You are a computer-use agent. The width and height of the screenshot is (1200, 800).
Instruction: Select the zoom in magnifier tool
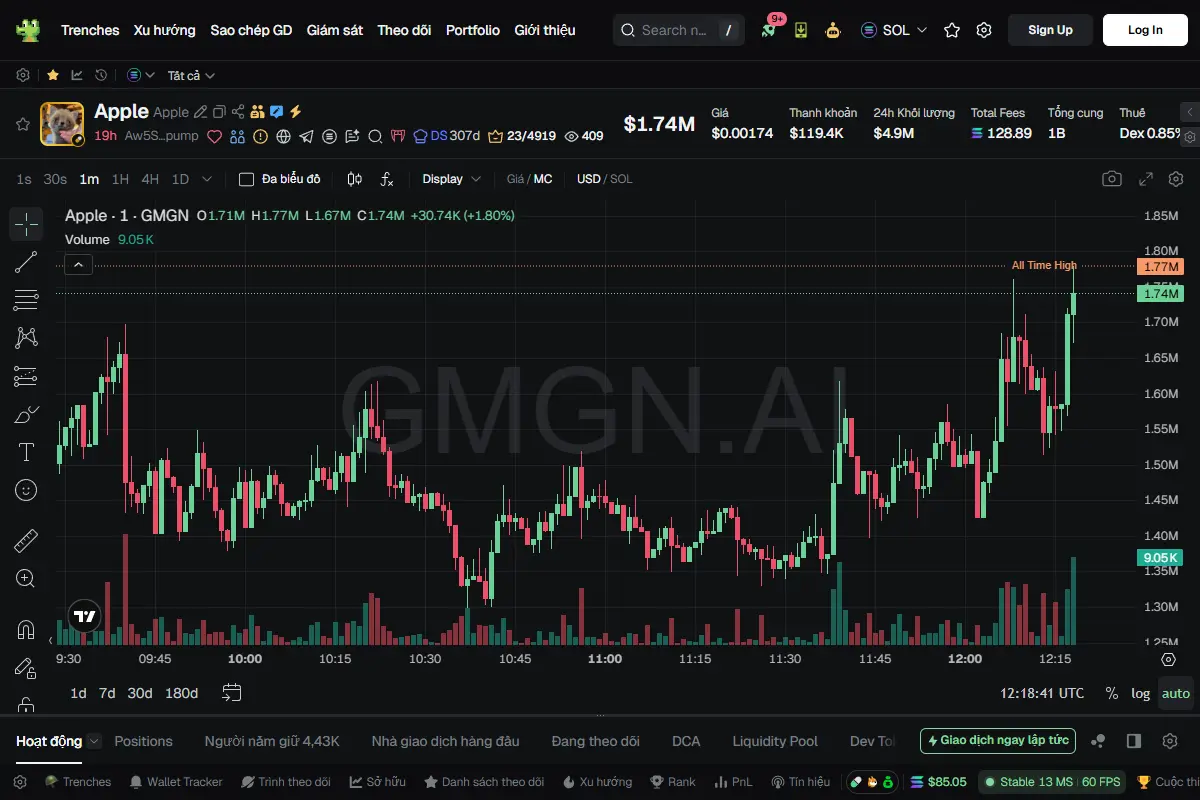coord(26,579)
